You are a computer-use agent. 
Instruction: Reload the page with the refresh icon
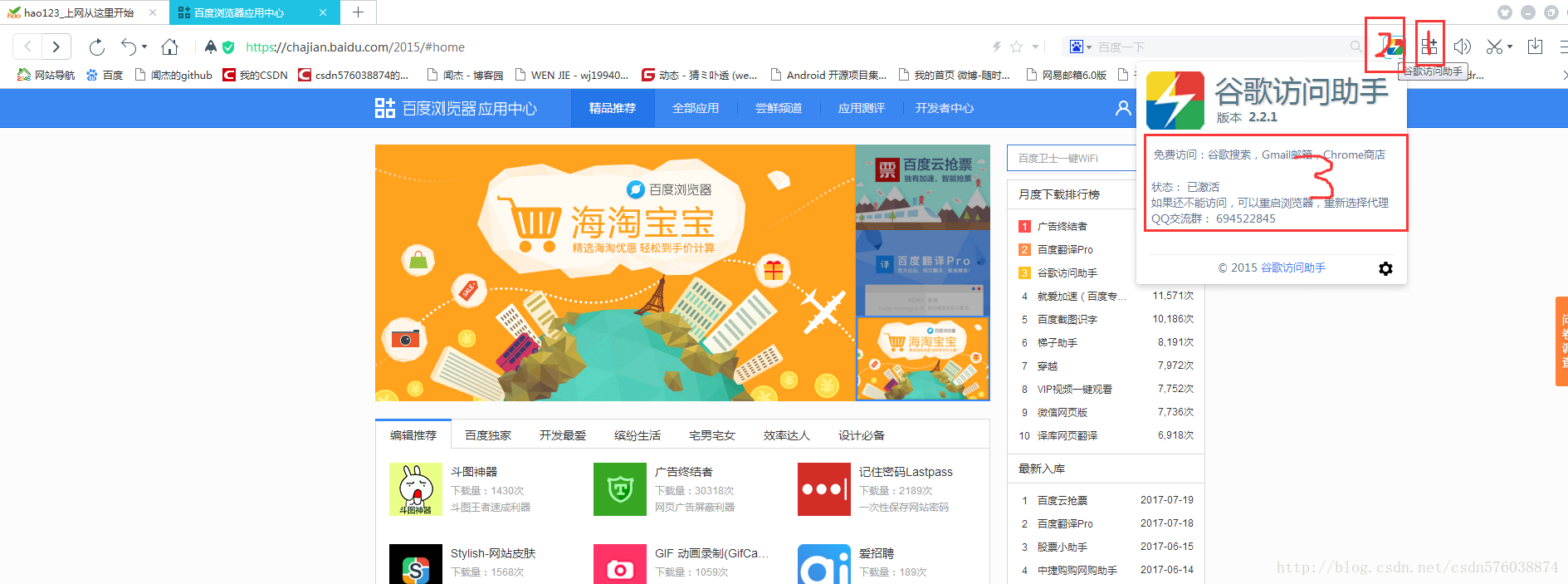coord(96,47)
